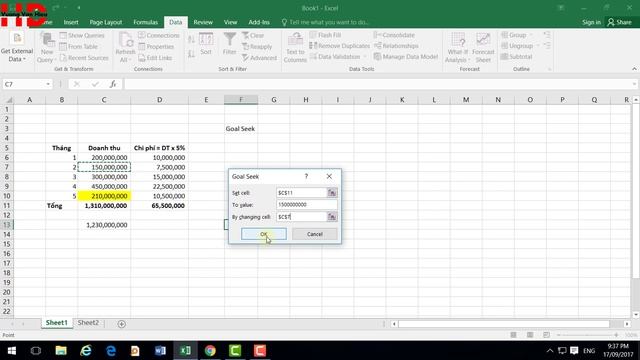Click Subtotal
The width and height of the screenshot is (640, 360).
[516, 57]
